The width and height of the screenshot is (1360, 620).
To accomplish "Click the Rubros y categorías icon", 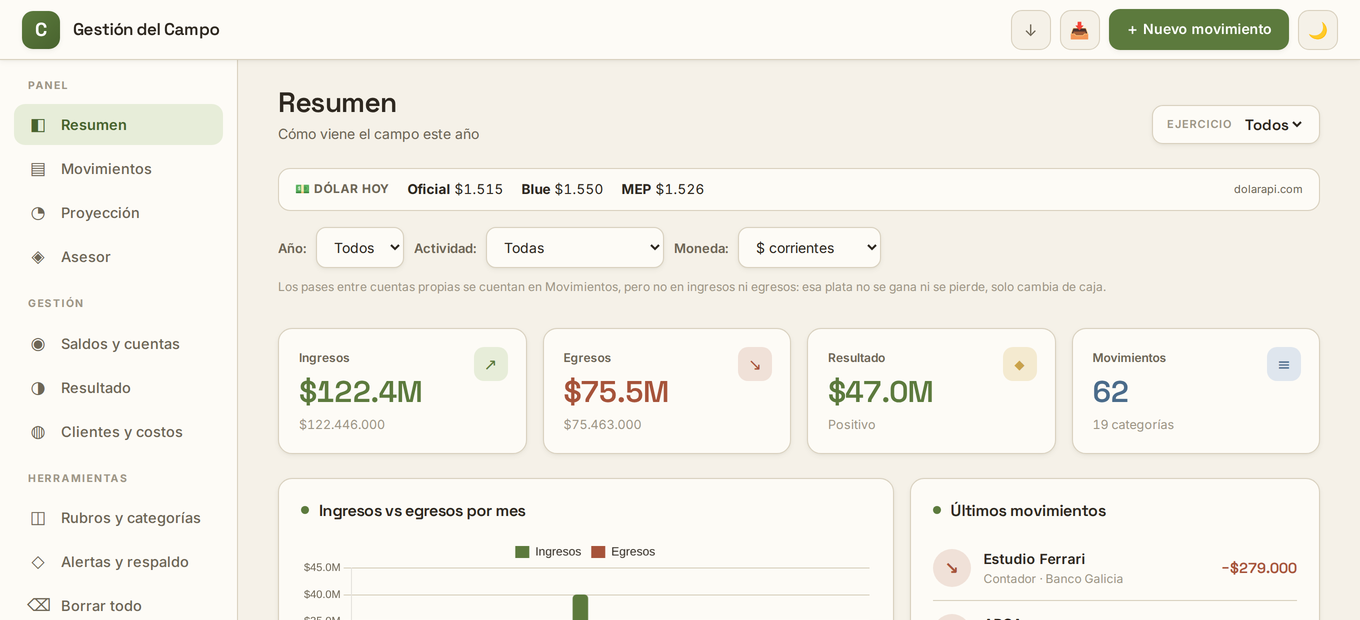I will pos(38,518).
